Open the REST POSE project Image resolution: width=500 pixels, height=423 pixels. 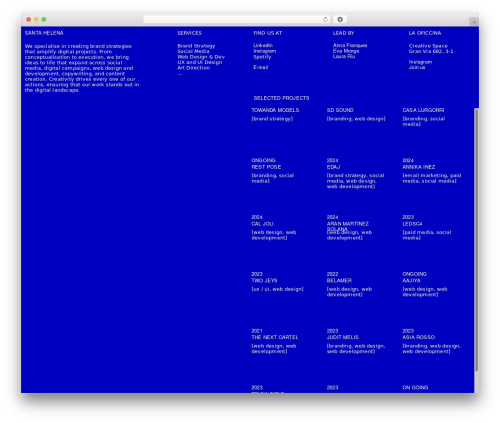(266, 167)
